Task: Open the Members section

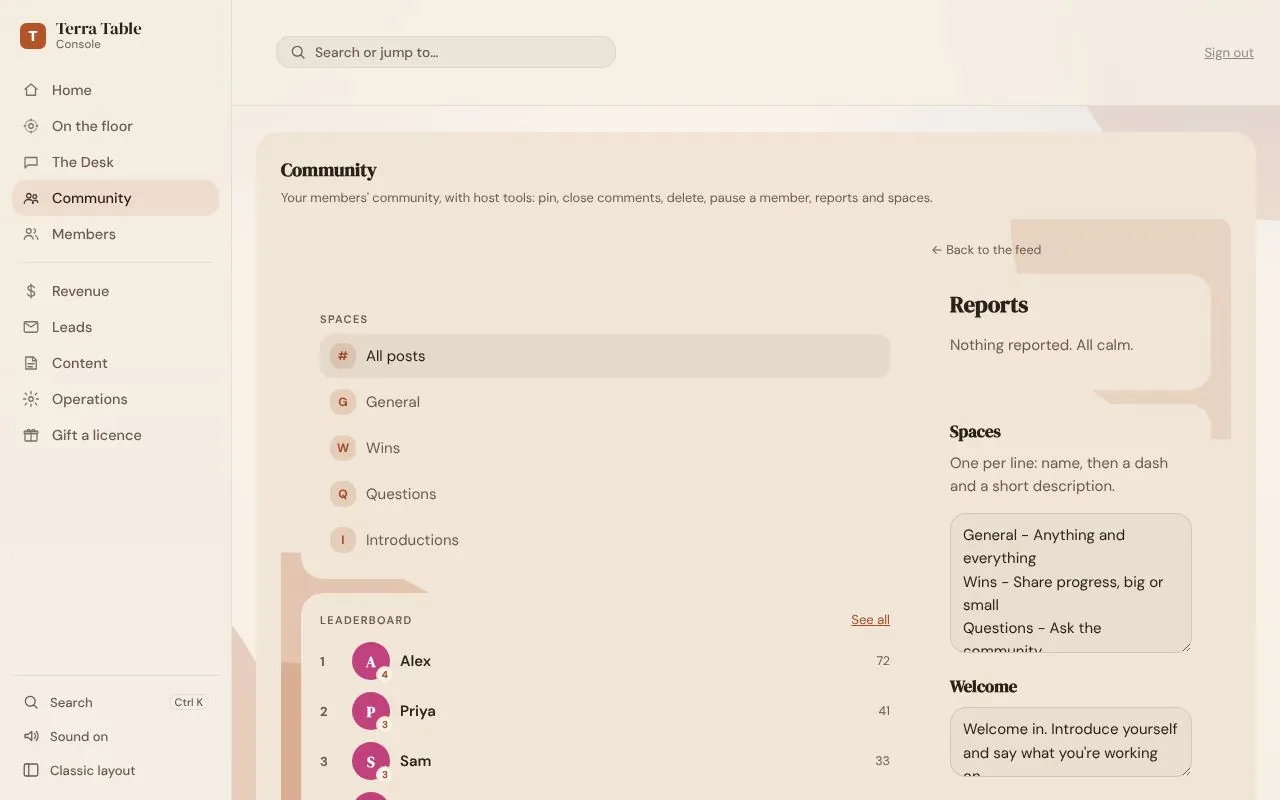Action: (x=115, y=234)
